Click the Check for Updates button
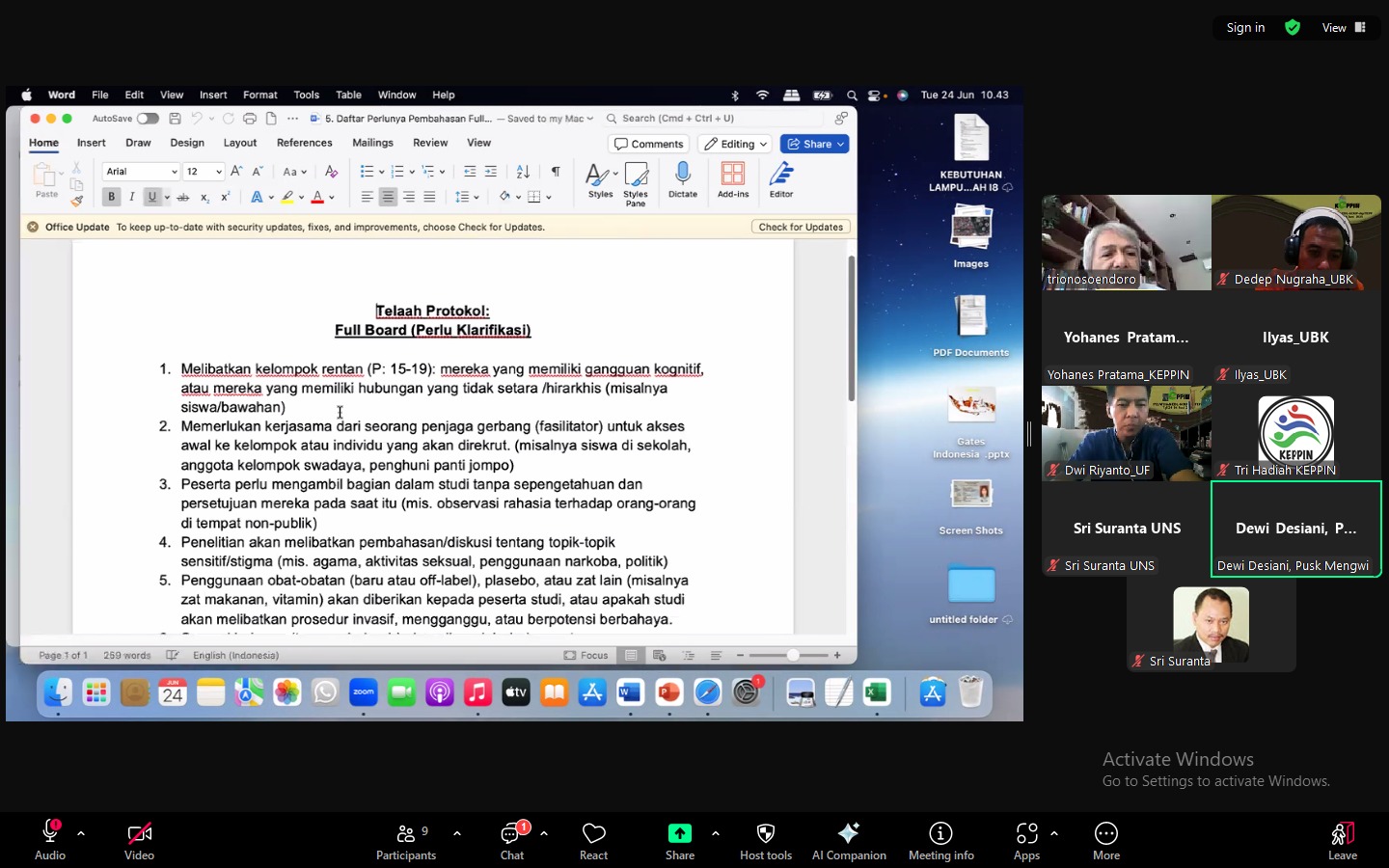 pyautogui.click(x=801, y=227)
